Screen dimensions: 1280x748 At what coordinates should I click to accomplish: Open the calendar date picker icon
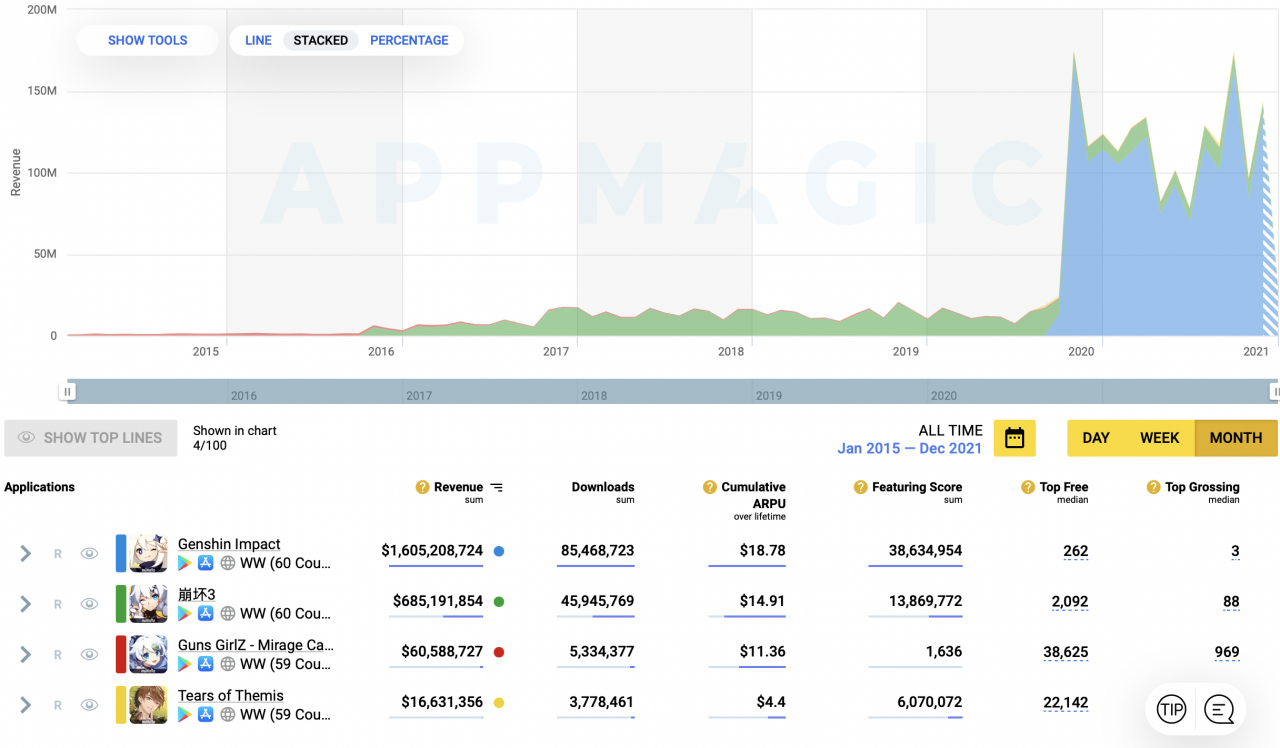[x=1014, y=438]
